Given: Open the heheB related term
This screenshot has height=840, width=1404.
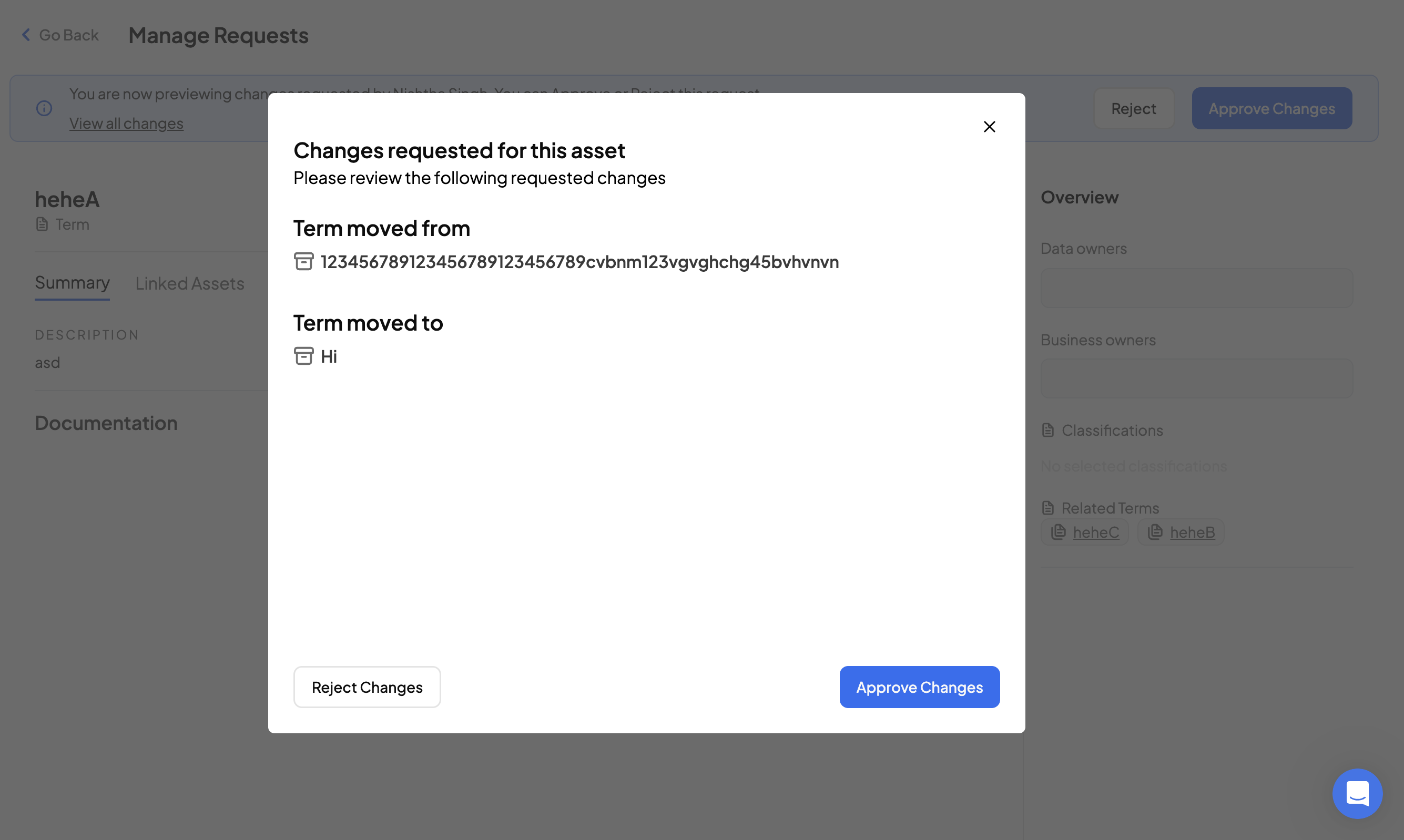Looking at the screenshot, I should click(x=1192, y=532).
